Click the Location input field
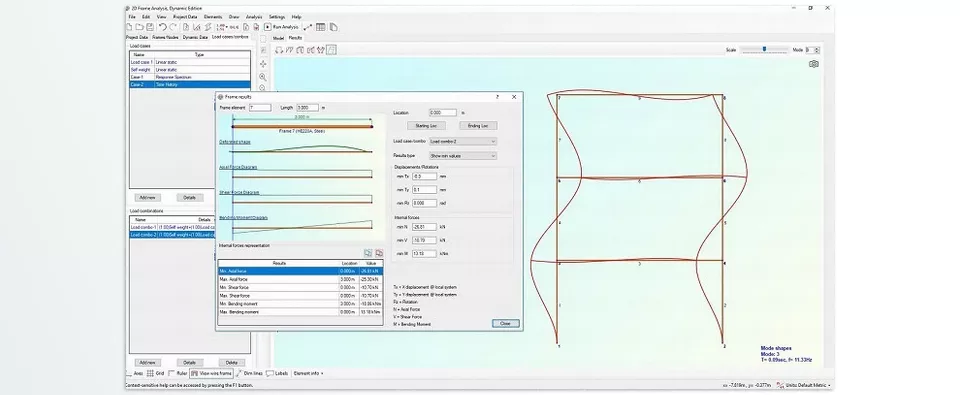This screenshot has width=960, height=395. [443, 113]
